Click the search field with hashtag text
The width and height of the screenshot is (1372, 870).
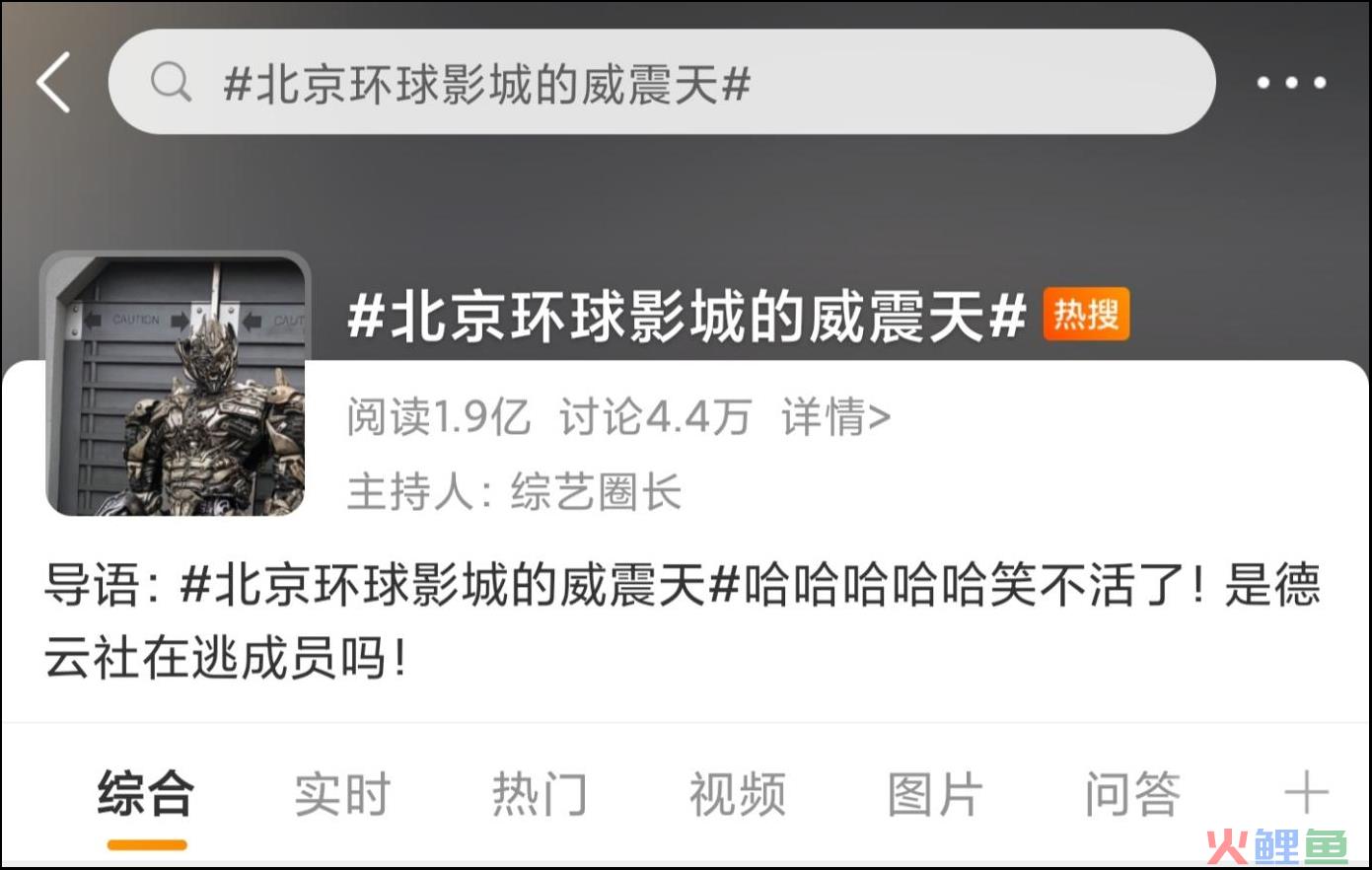pos(662,82)
